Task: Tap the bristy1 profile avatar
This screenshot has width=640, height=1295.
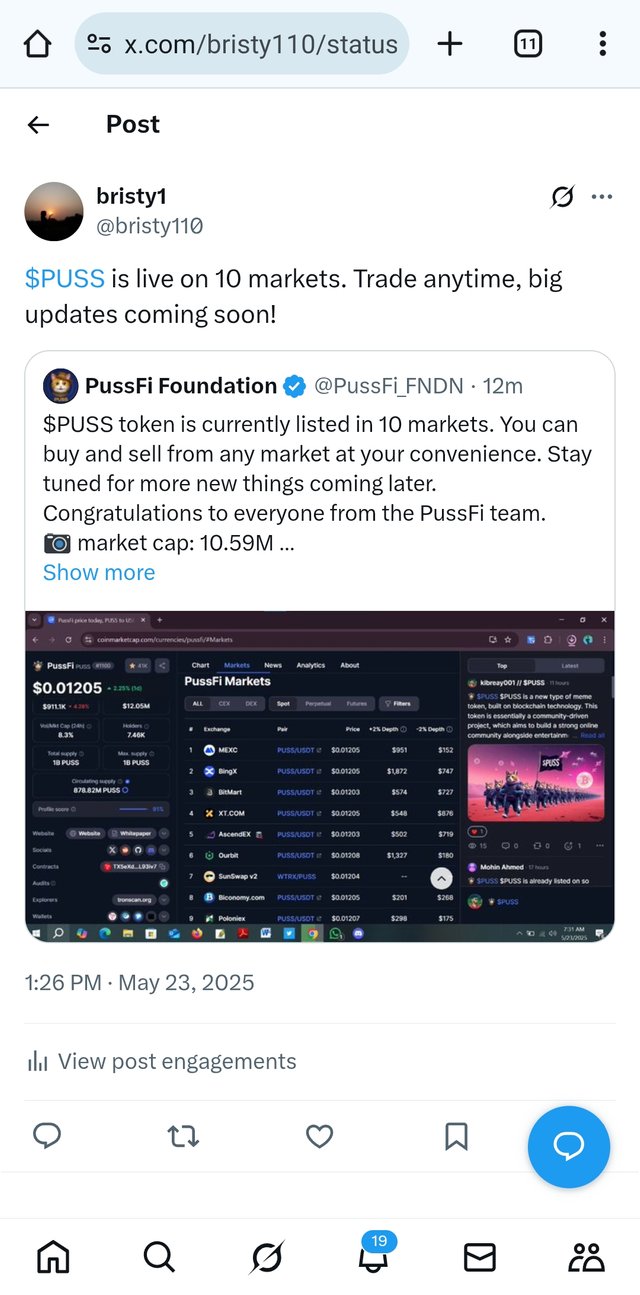Action: [54, 211]
